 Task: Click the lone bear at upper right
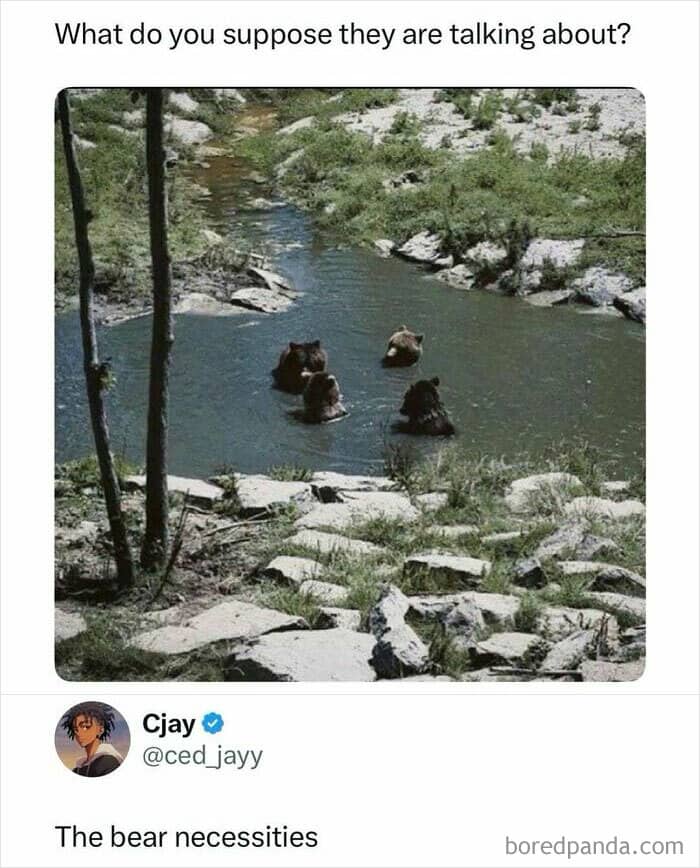(x=403, y=347)
